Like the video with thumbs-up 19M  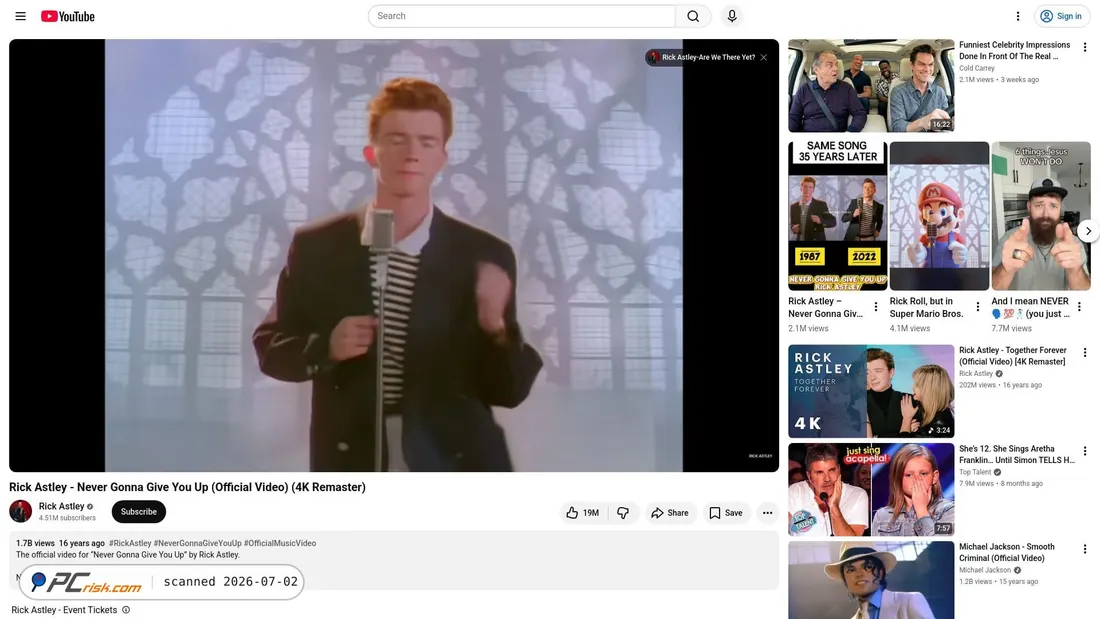[582, 513]
